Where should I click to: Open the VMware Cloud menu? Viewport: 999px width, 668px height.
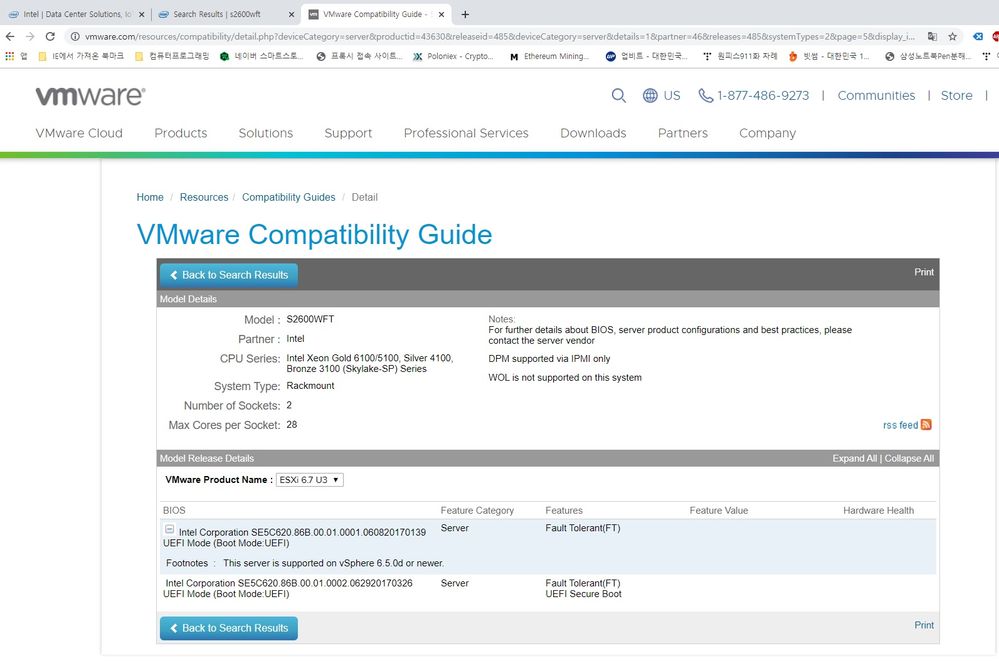79,133
